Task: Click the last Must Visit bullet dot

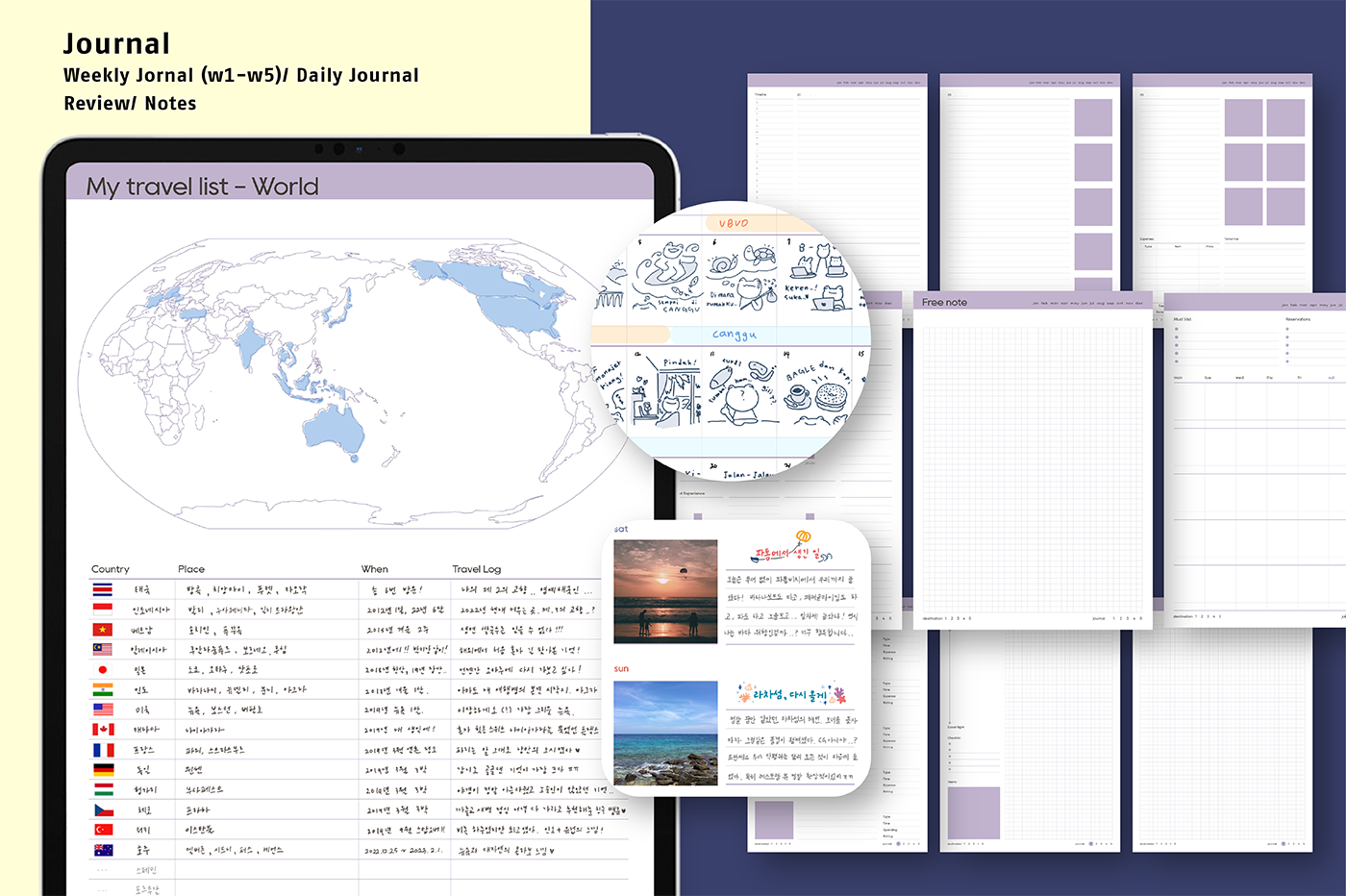Action: 1176,361
